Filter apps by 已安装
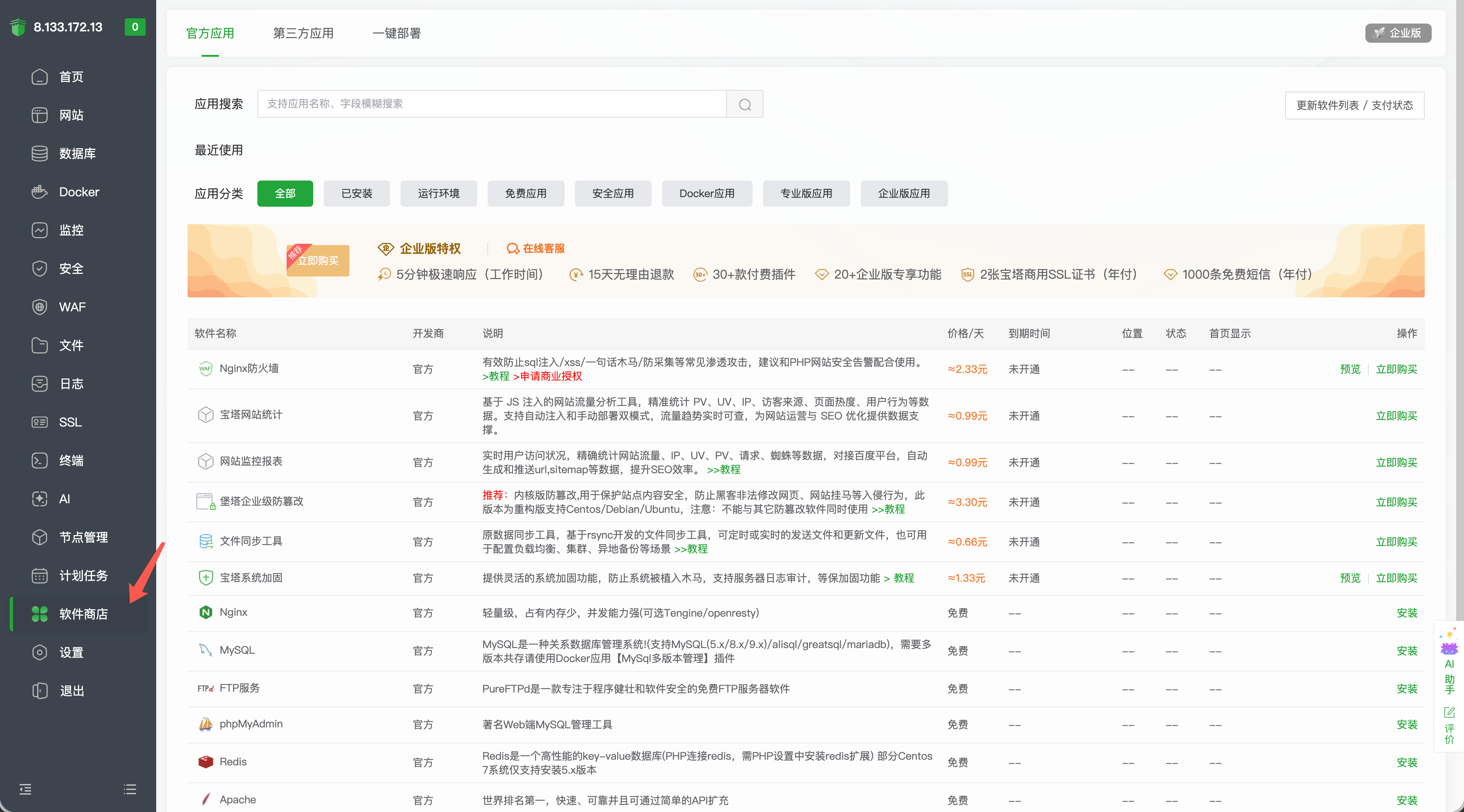The height and width of the screenshot is (812, 1464). [357, 194]
